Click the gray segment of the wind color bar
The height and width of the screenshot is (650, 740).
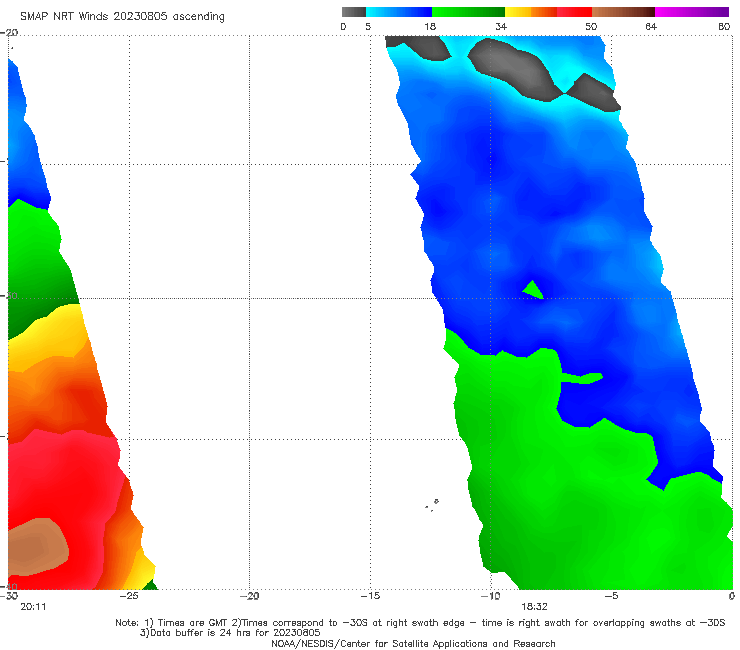354,12
